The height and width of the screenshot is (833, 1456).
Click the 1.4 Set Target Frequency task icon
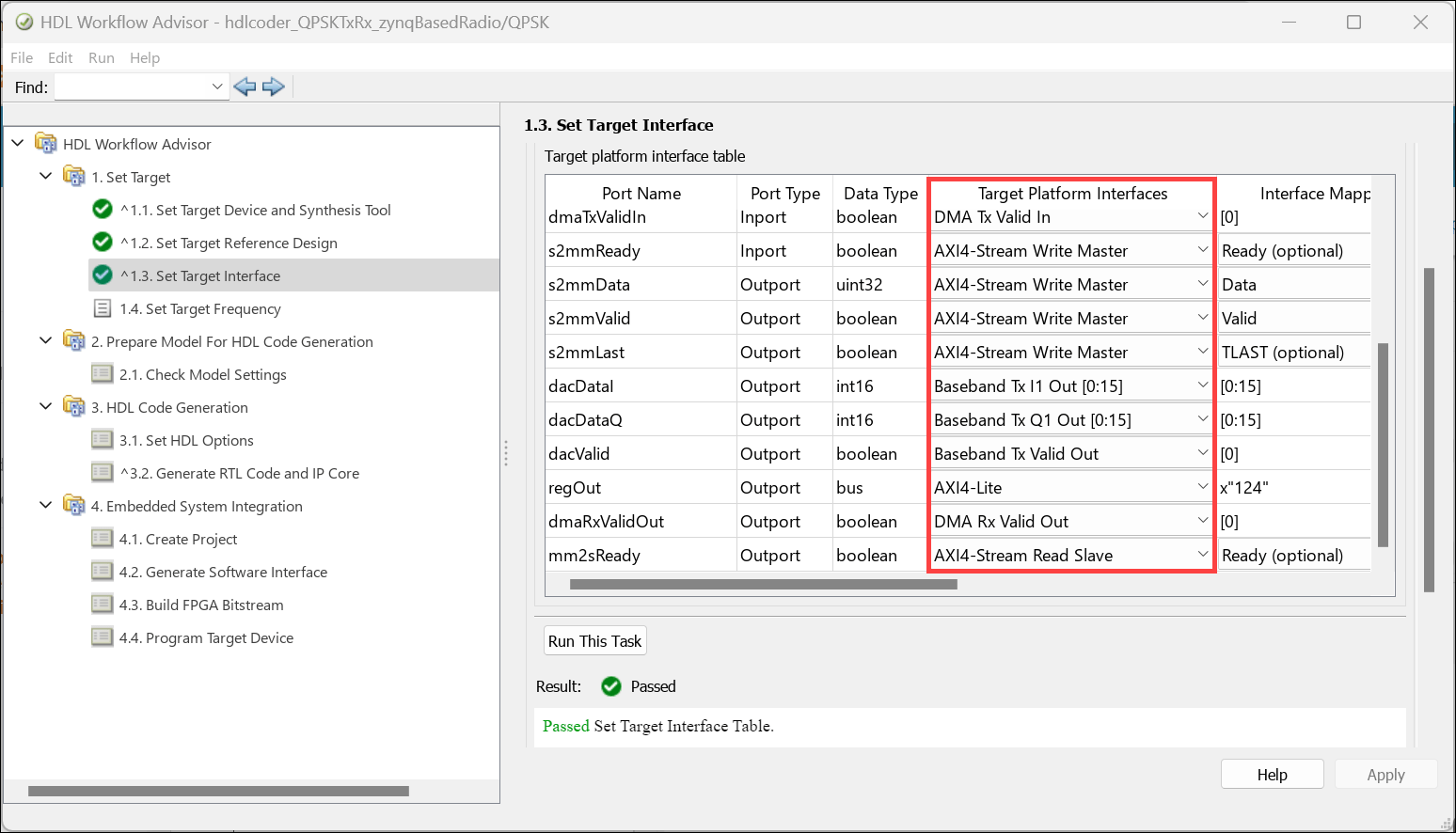pos(103,308)
